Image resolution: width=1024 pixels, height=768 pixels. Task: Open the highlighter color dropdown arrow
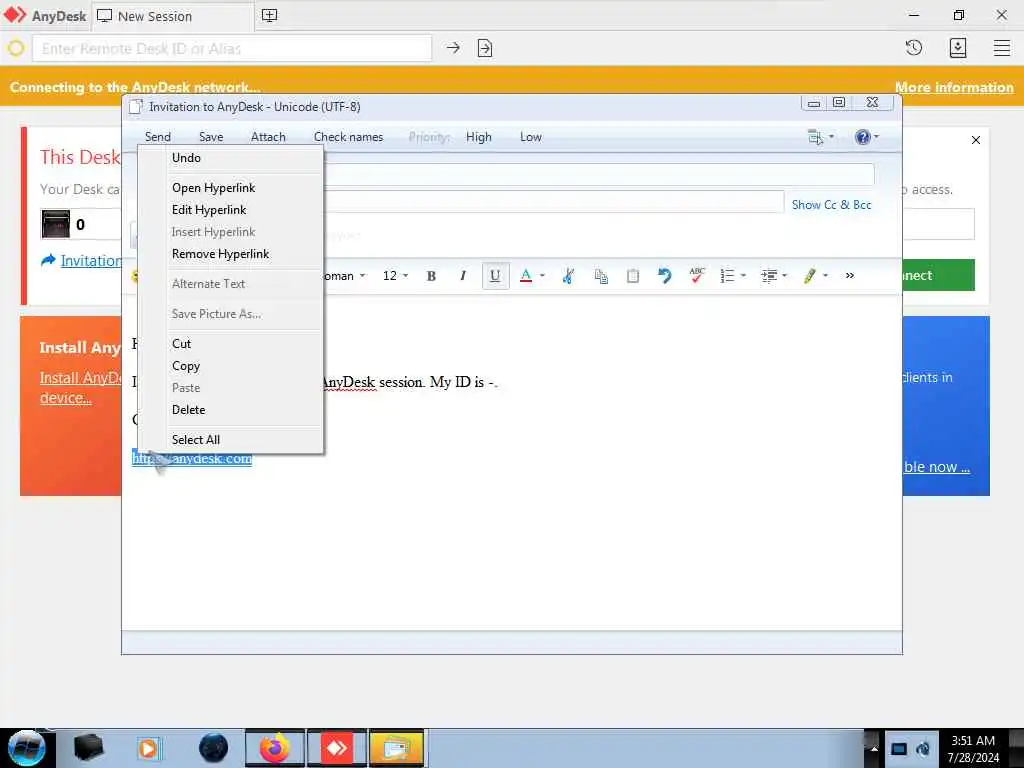[x=825, y=276]
